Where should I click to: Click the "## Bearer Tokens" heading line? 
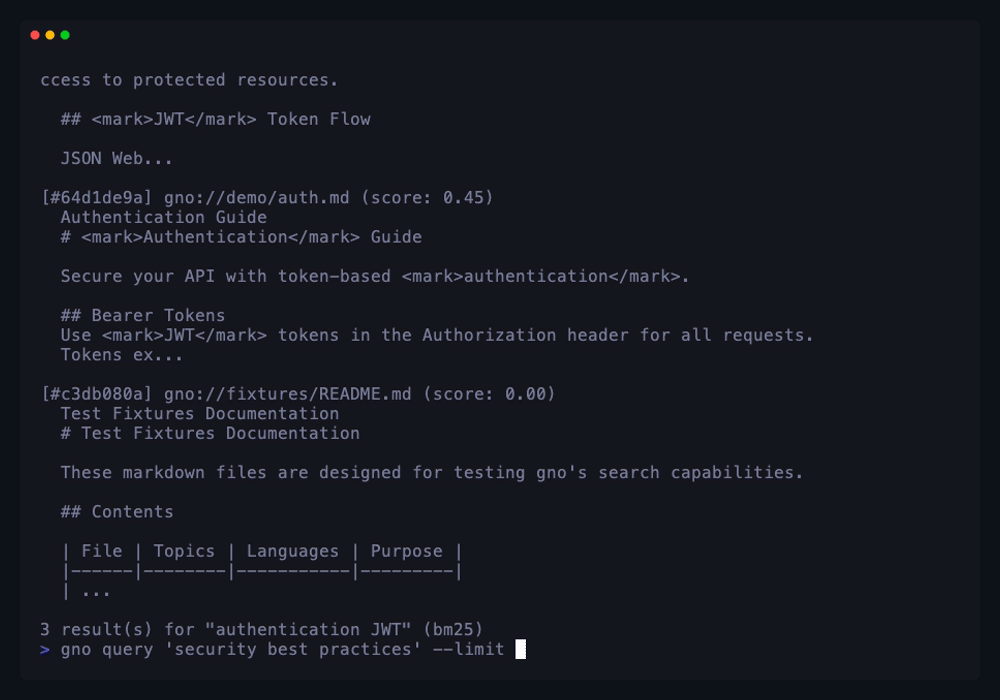(143, 316)
